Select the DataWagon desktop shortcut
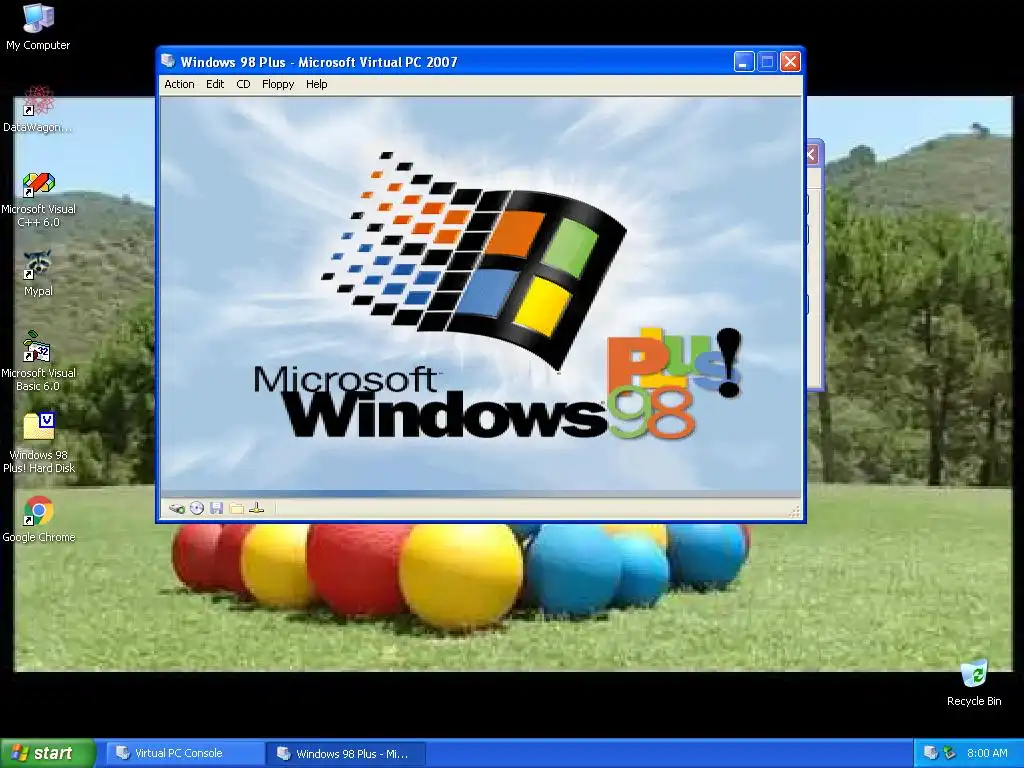This screenshot has height=768, width=1024. point(38,109)
